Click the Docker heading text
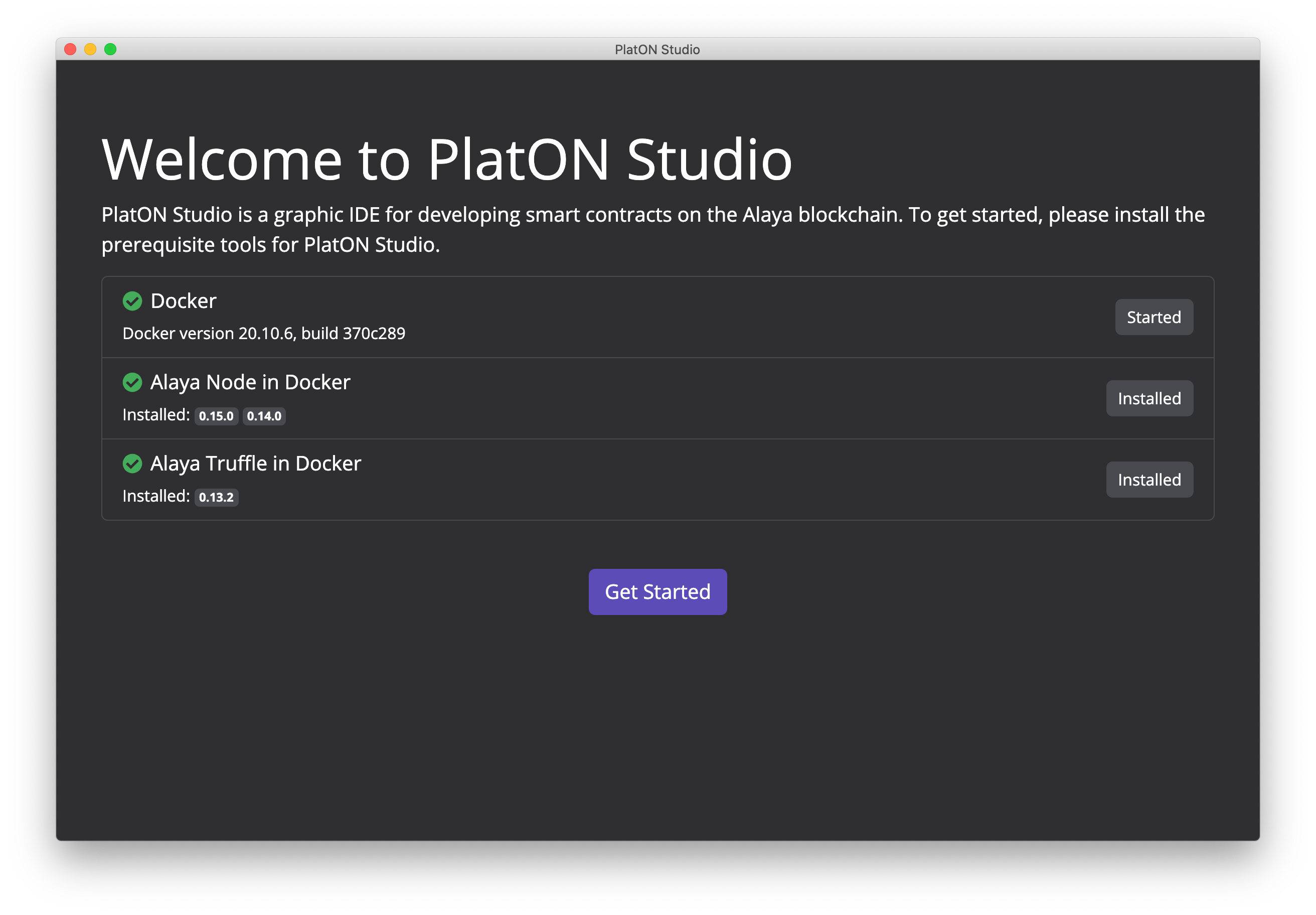This screenshot has height=915, width=1316. click(x=184, y=301)
